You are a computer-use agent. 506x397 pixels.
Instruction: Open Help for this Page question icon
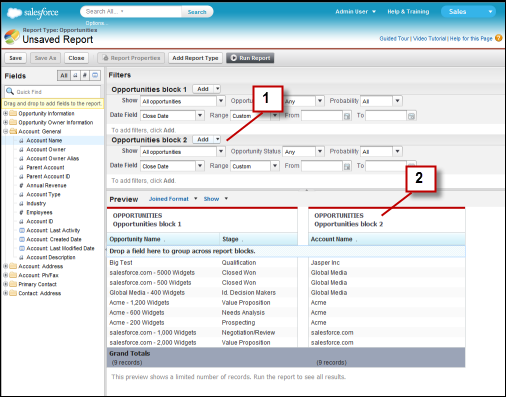[499, 38]
